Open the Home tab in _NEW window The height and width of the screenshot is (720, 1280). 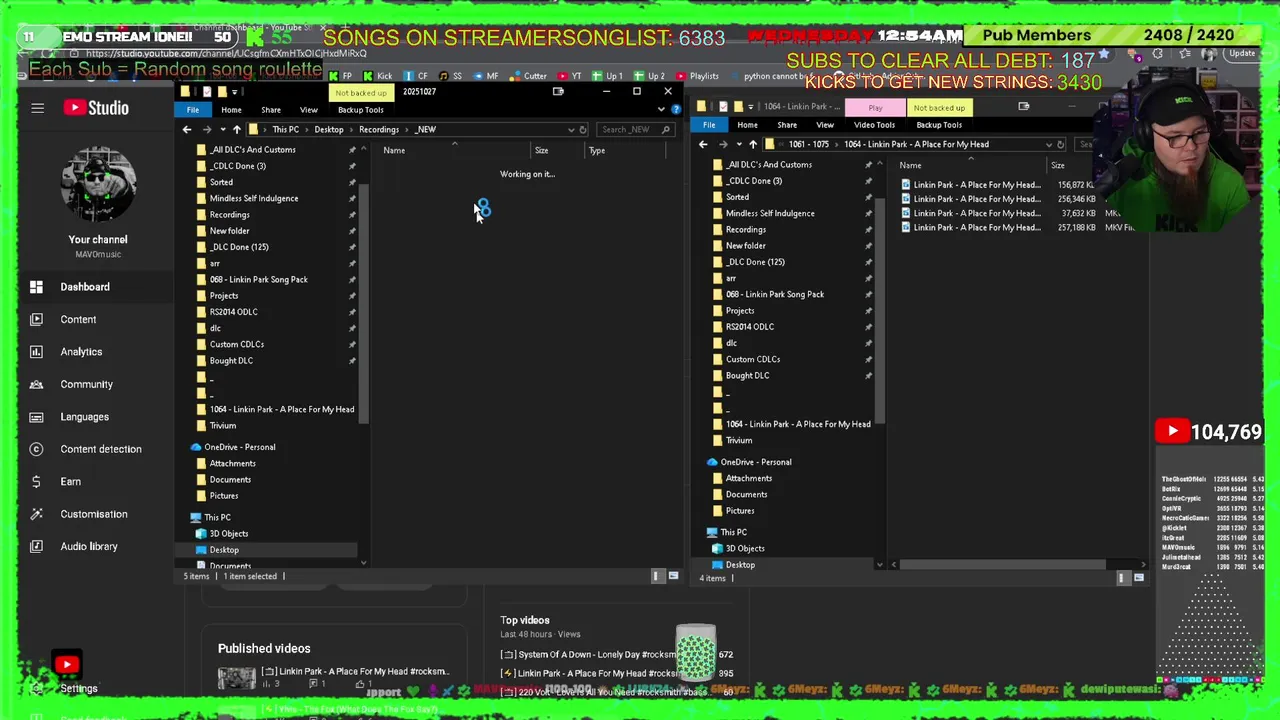(231, 110)
